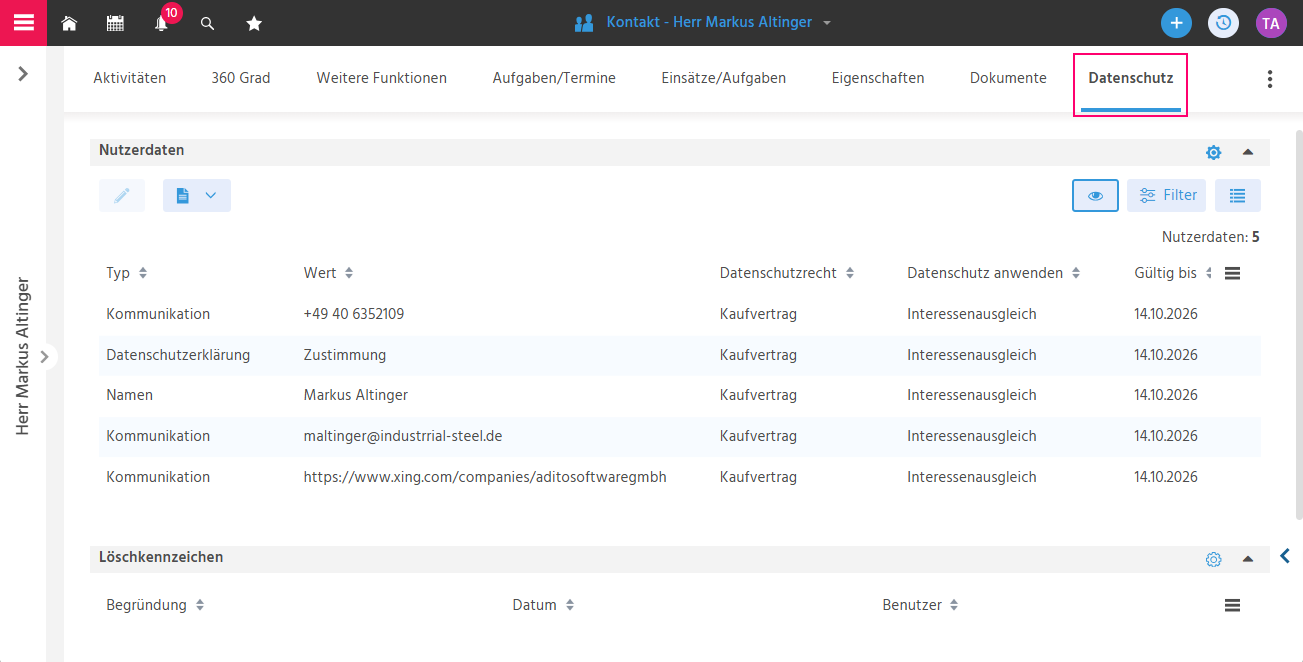The image size is (1303, 662).
Task: Open Eigenschaften tab
Action: [x=878, y=78]
